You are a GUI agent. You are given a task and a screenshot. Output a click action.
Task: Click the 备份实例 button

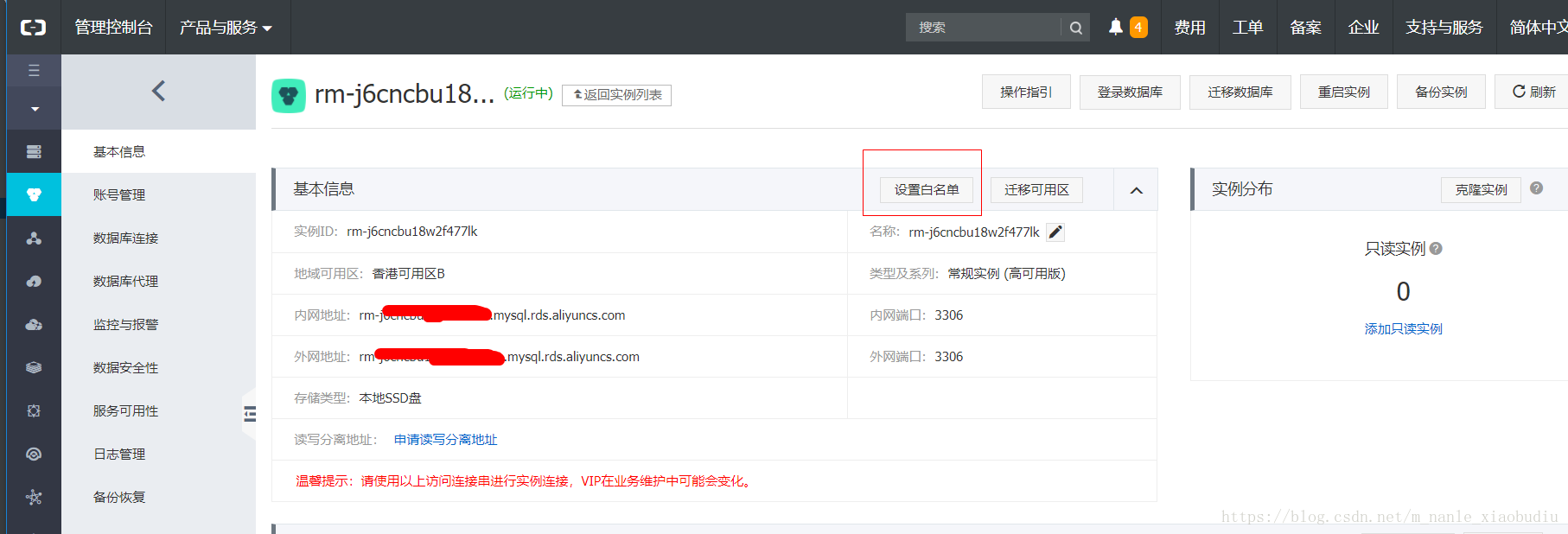1441,92
